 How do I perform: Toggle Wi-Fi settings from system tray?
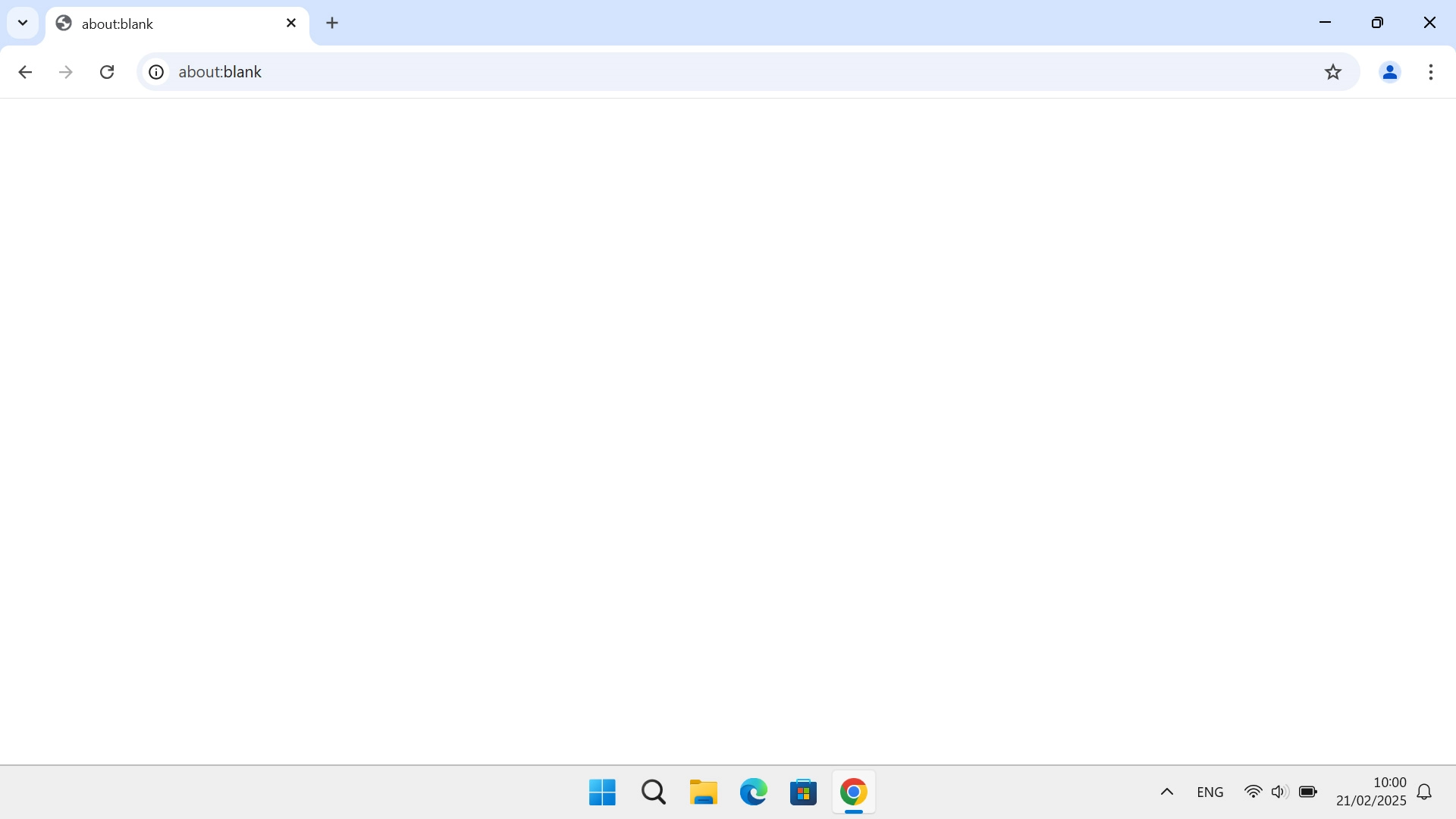(1254, 792)
